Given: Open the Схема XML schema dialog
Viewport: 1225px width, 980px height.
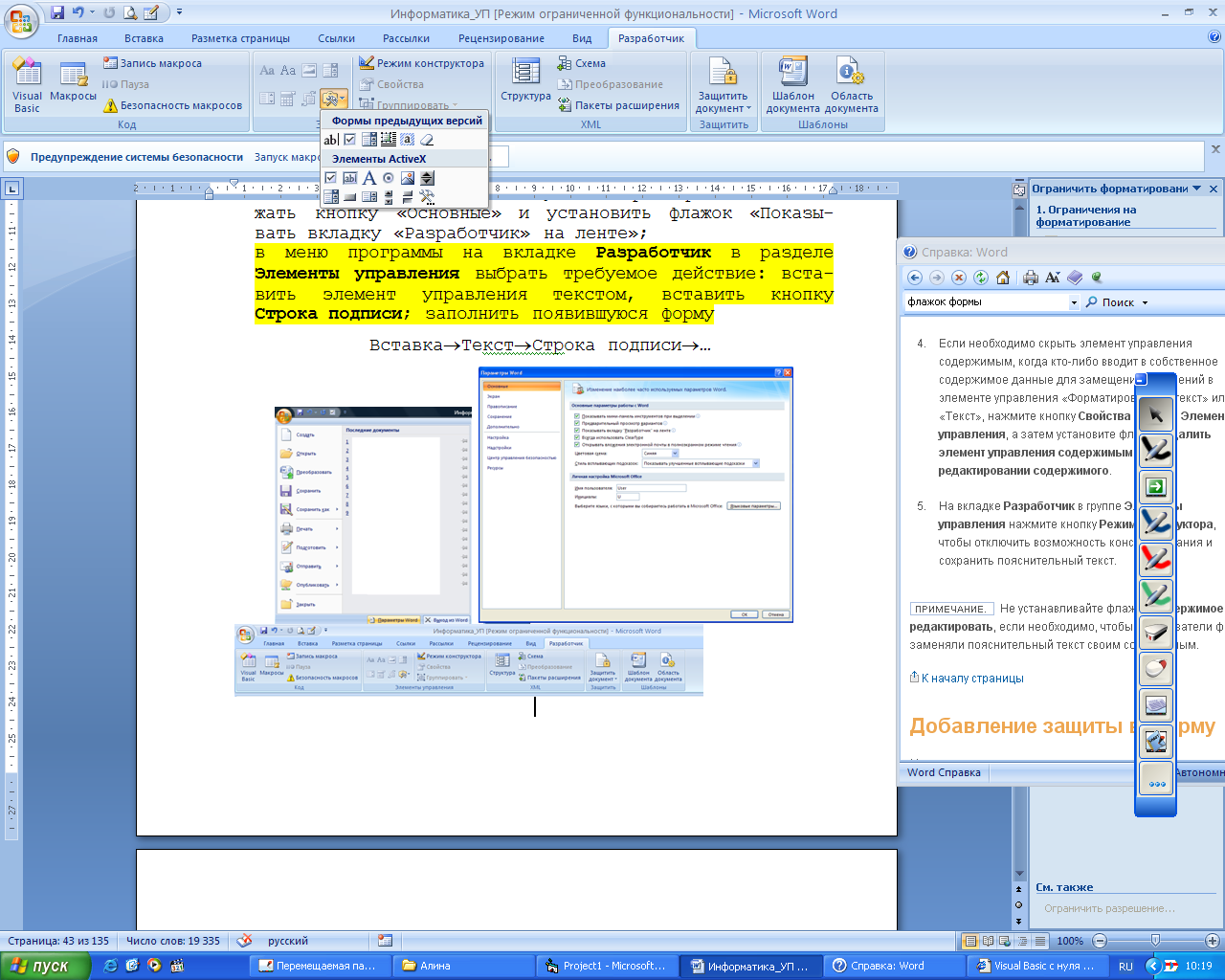Looking at the screenshot, I should 582,63.
